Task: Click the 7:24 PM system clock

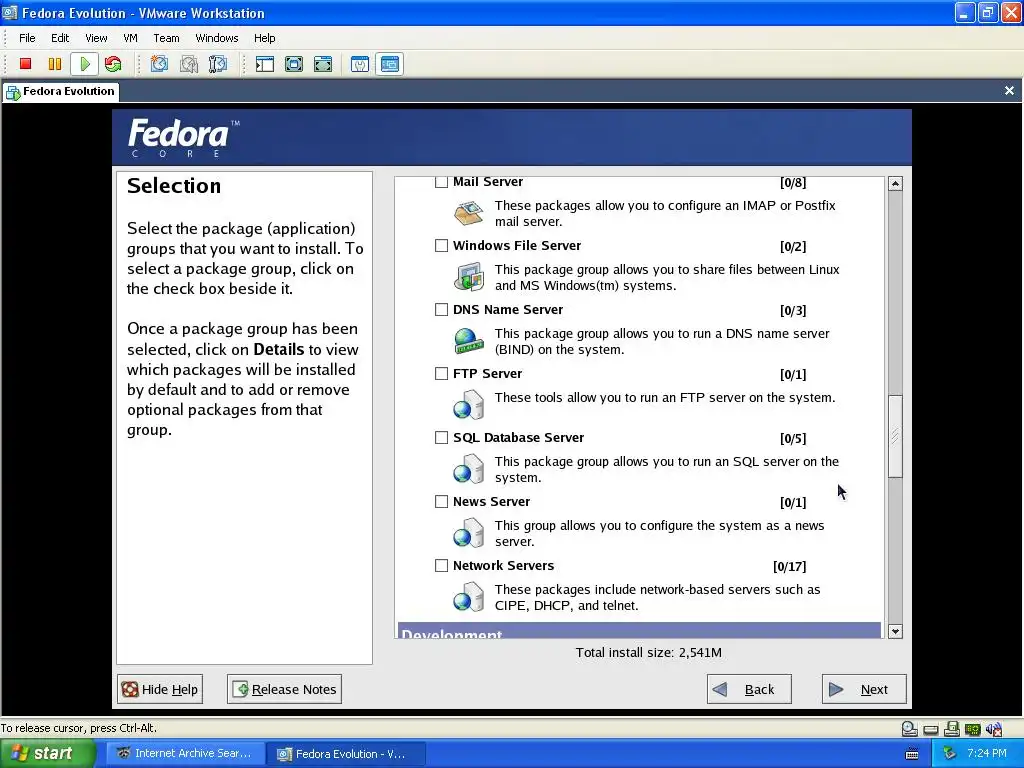Action: point(987,753)
